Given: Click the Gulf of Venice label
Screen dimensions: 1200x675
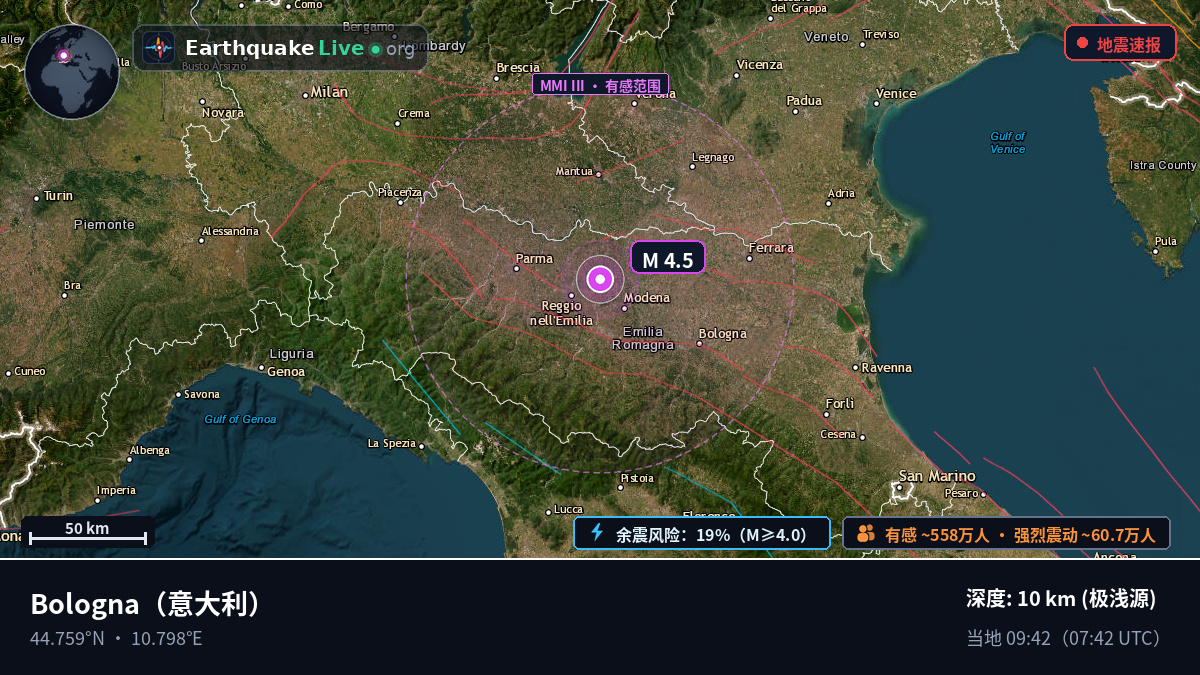Looking at the screenshot, I should (1008, 142).
